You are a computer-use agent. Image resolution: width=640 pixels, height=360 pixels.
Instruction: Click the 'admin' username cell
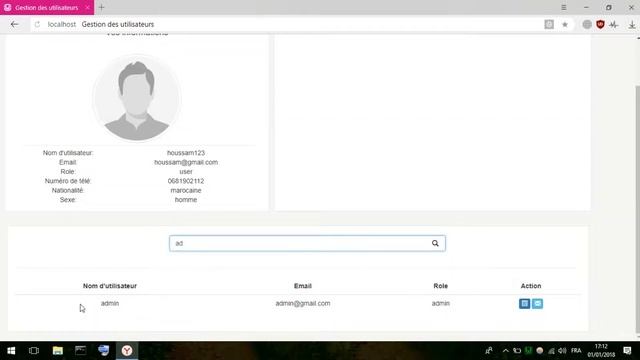[110, 303]
